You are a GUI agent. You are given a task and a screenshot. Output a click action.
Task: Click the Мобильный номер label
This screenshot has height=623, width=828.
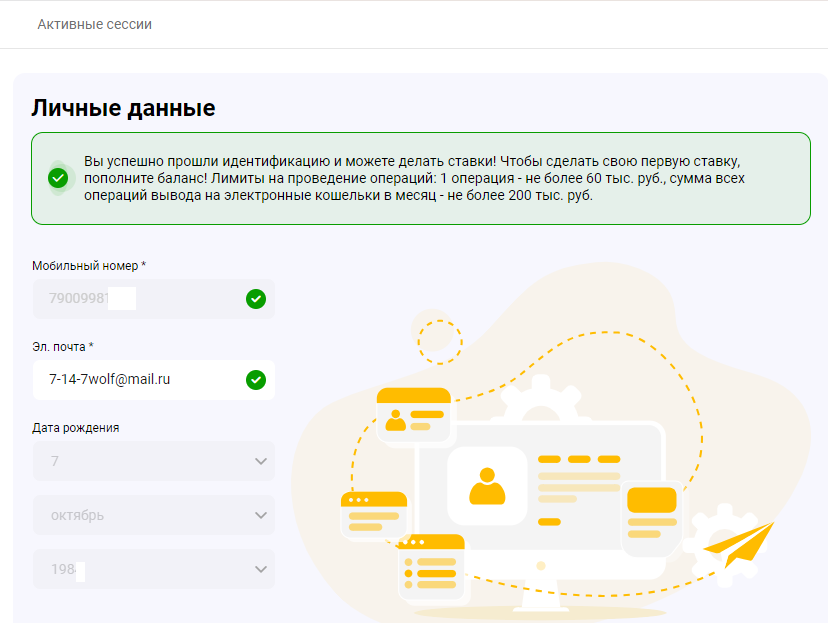click(x=89, y=266)
